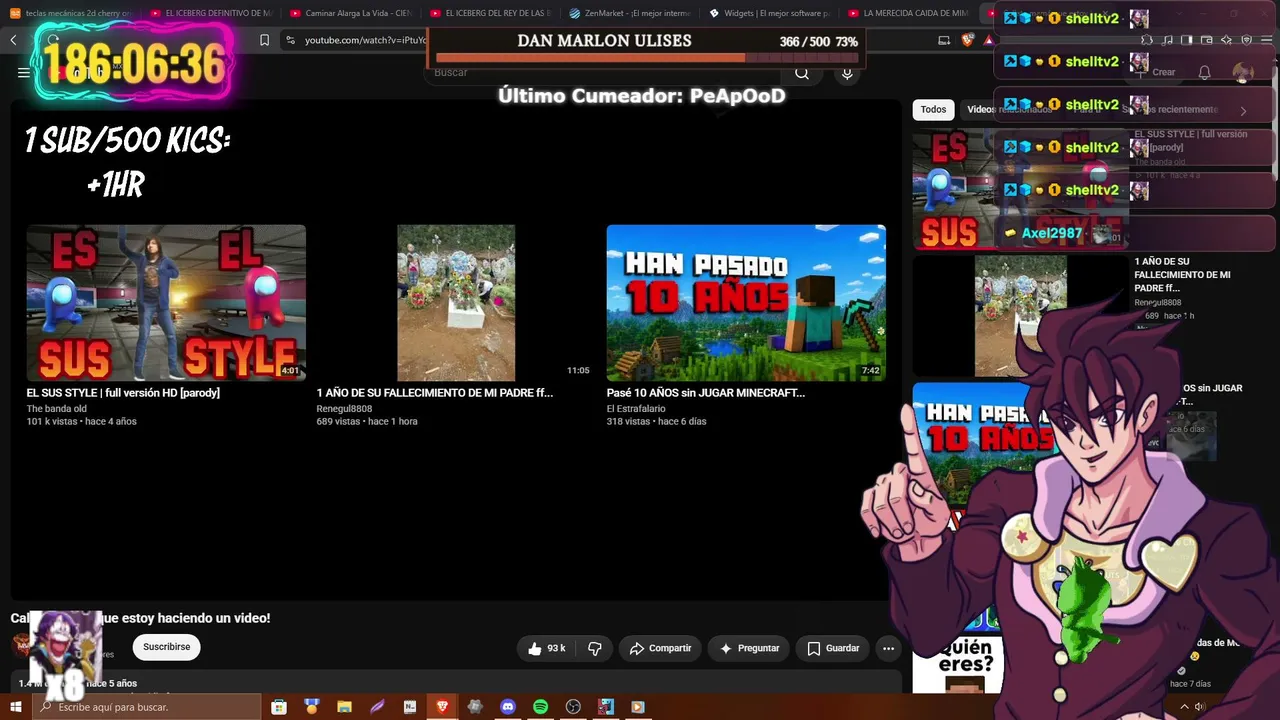1280x720 pixels.
Task: Open more actions three-dot menu
Action: (888, 648)
